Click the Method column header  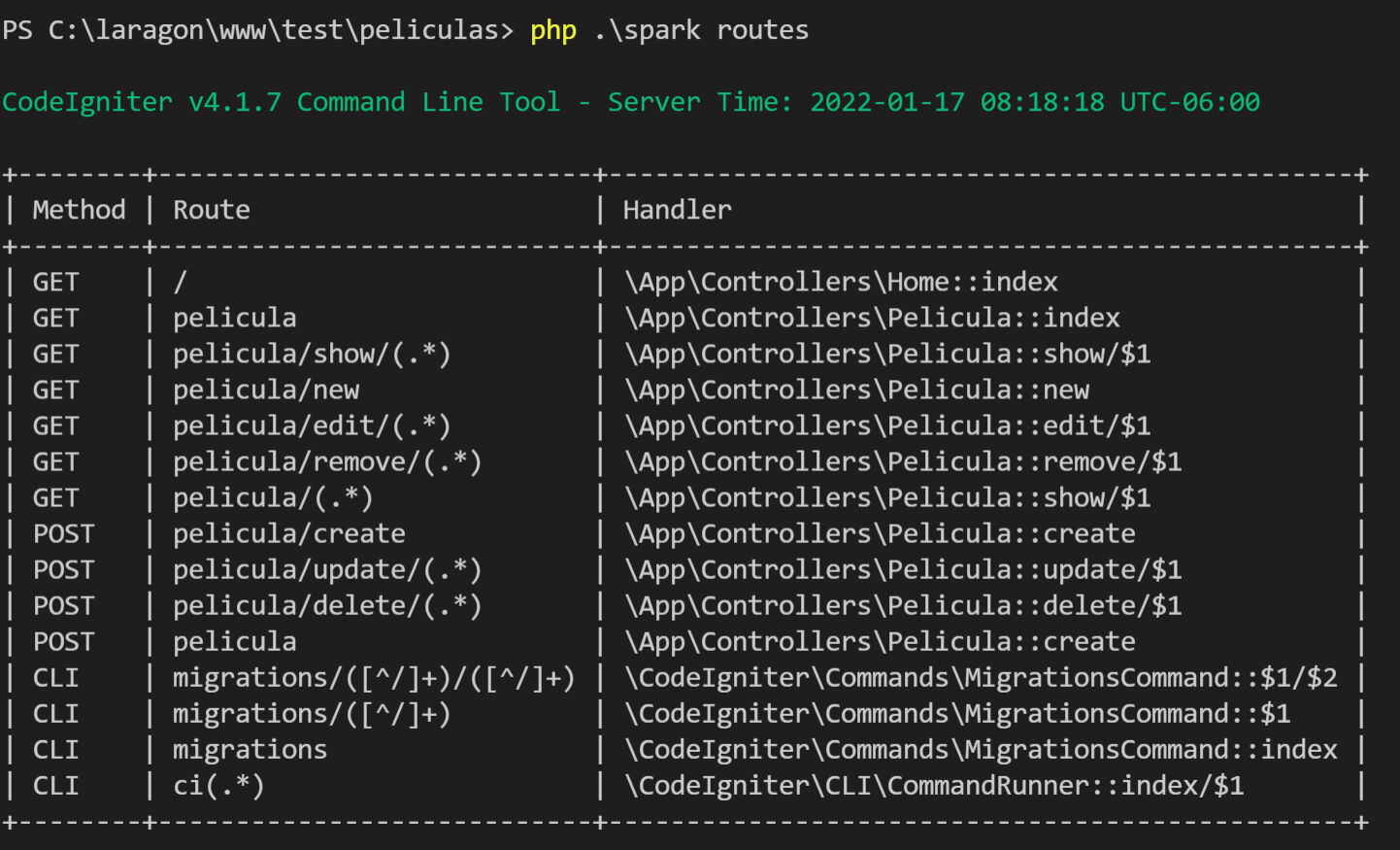pyautogui.click(x=80, y=209)
